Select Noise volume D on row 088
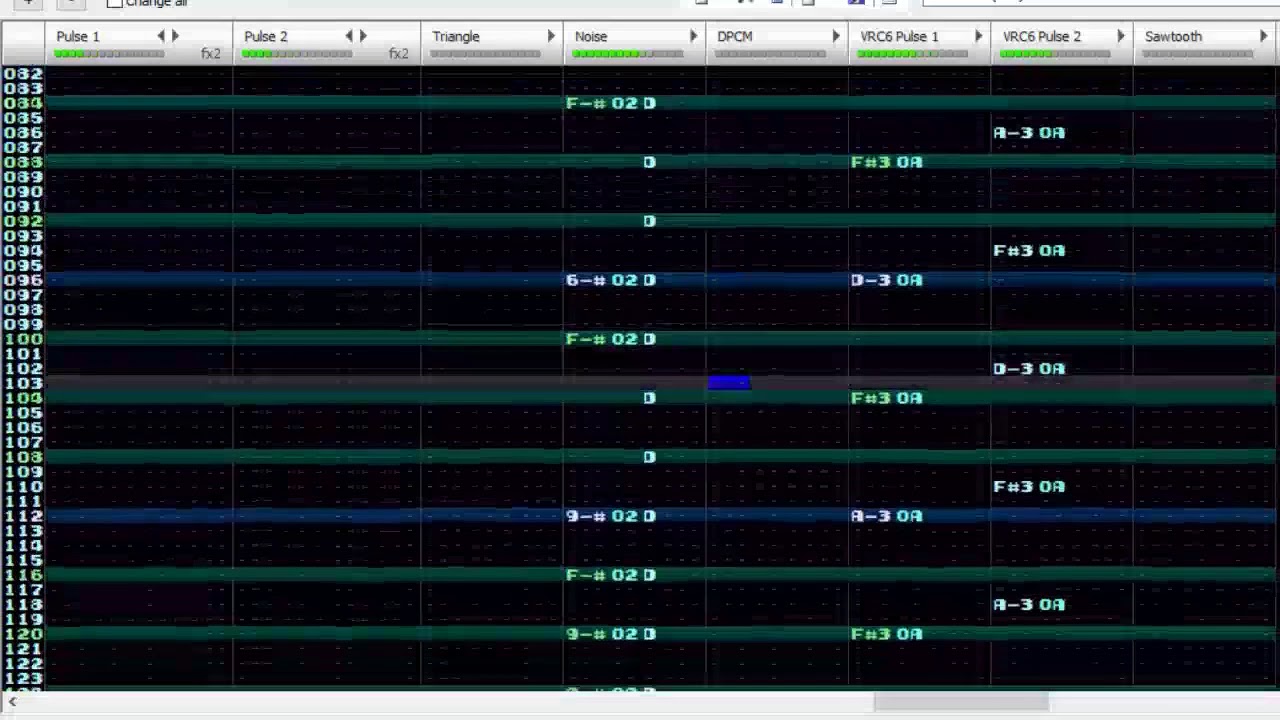Viewport: 1280px width, 720px height. pos(650,162)
